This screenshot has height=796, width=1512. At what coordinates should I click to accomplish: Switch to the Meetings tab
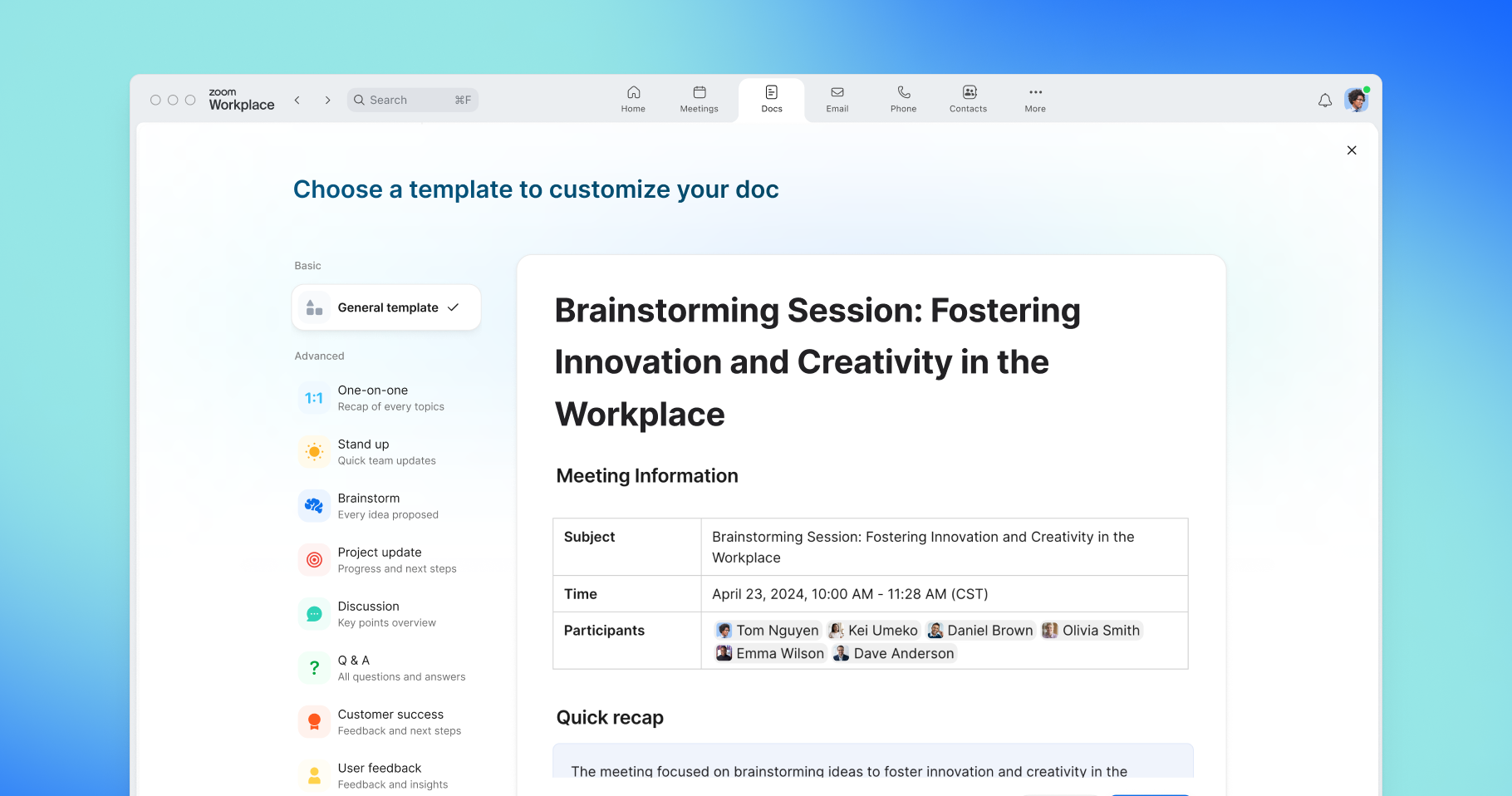(699, 99)
